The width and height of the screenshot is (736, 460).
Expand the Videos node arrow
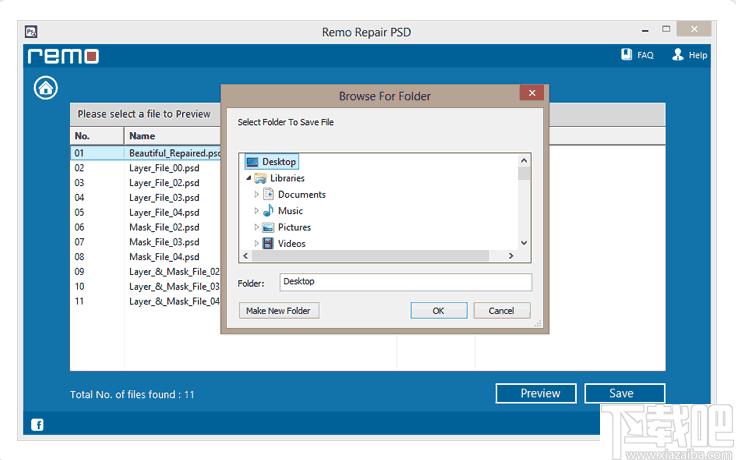(x=256, y=243)
